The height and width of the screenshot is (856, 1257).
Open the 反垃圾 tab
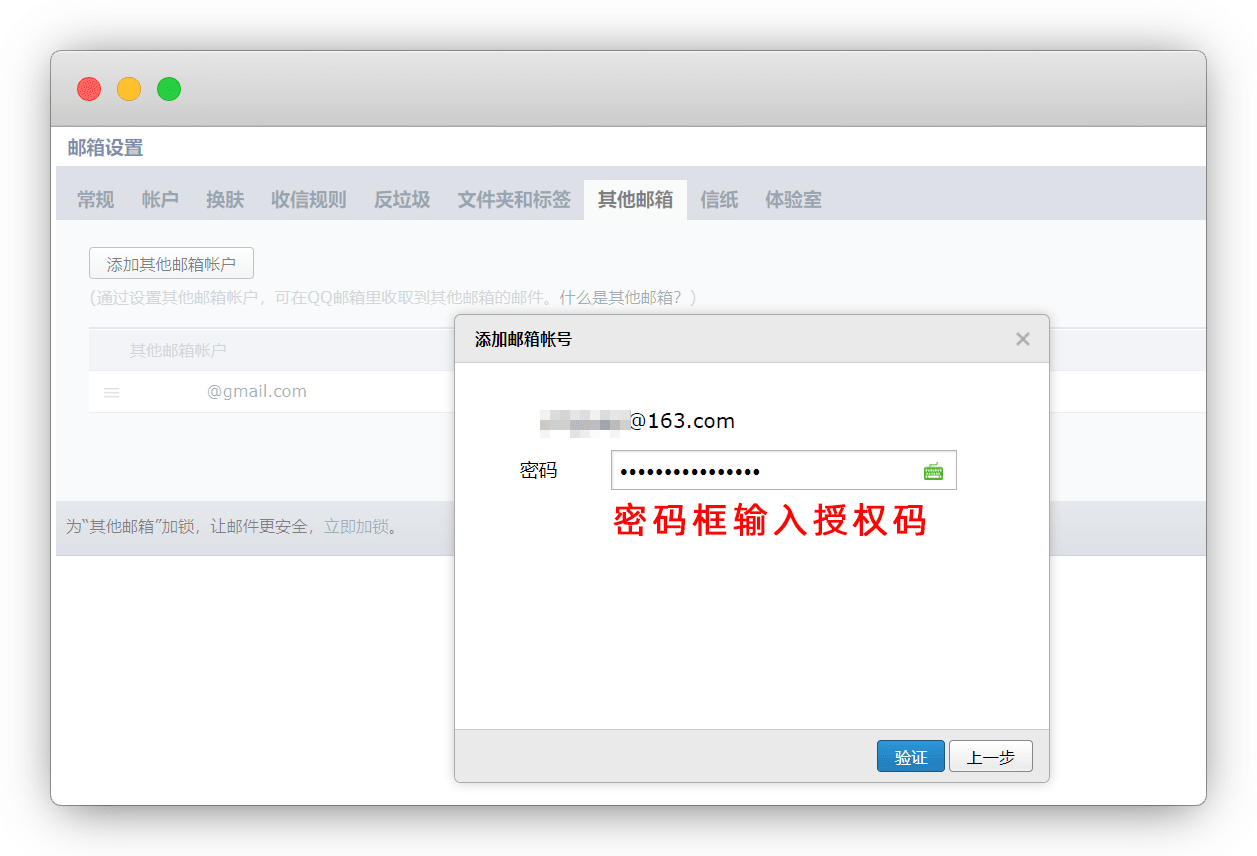coord(402,200)
